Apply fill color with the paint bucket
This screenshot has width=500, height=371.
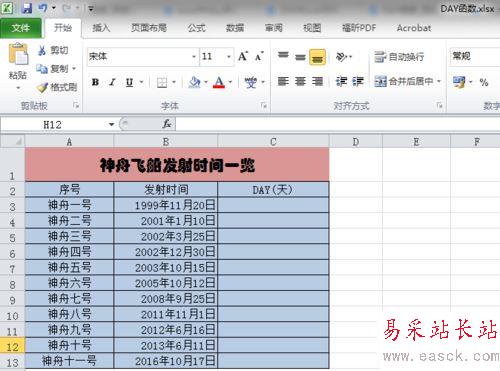pos(194,82)
